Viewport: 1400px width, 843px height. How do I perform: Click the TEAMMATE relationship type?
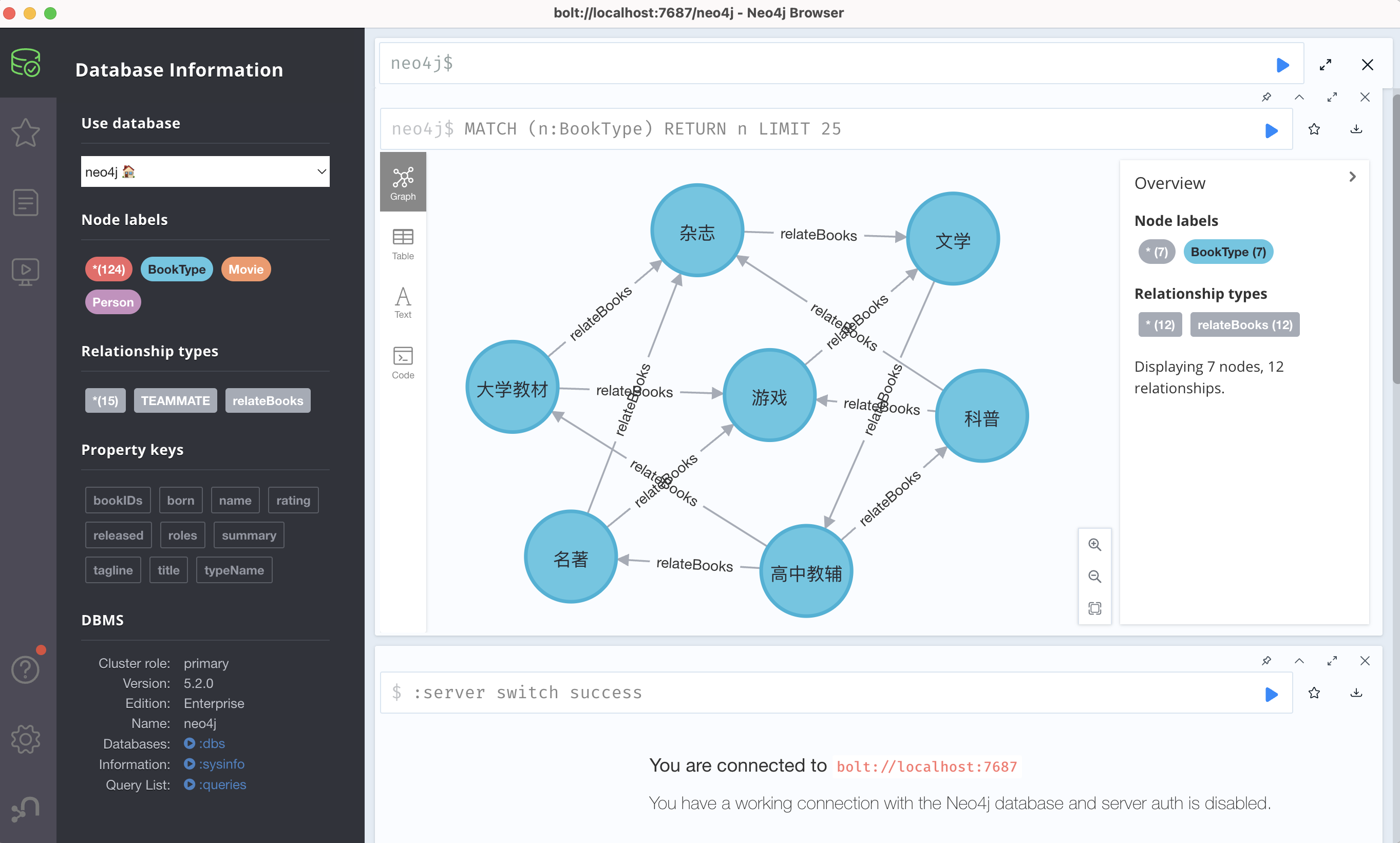point(176,400)
